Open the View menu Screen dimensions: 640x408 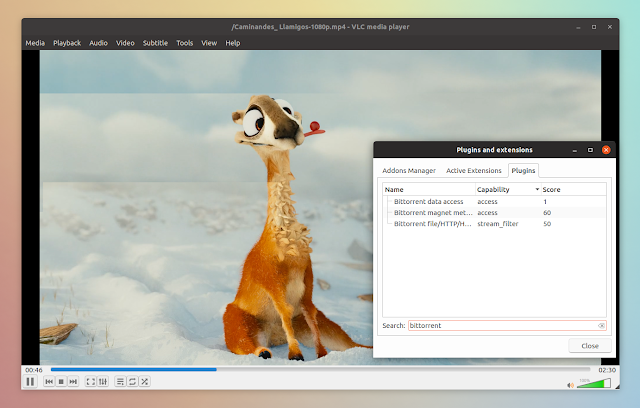[209, 43]
